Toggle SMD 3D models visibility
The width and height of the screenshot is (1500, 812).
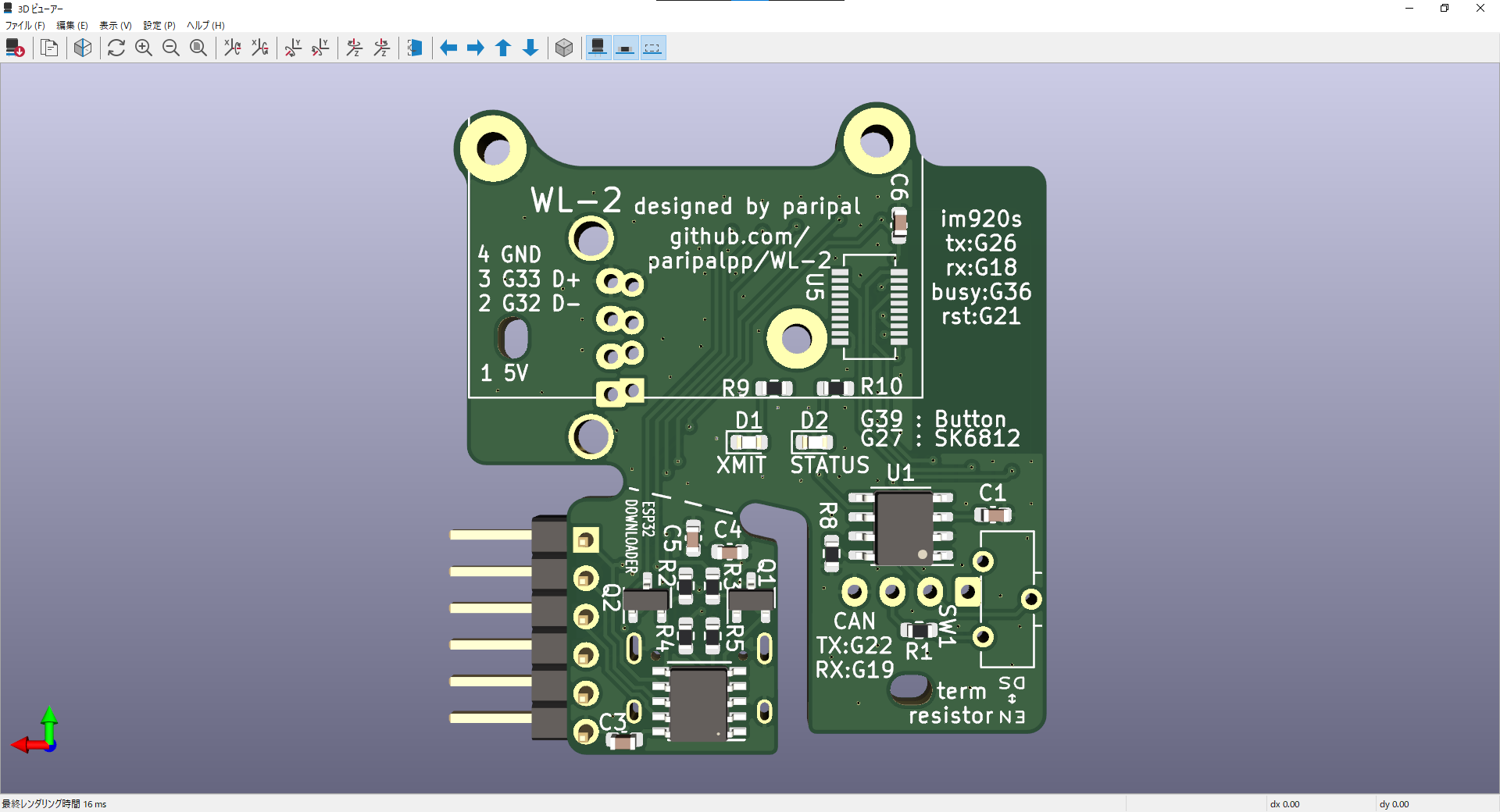(x=625, y=48)
